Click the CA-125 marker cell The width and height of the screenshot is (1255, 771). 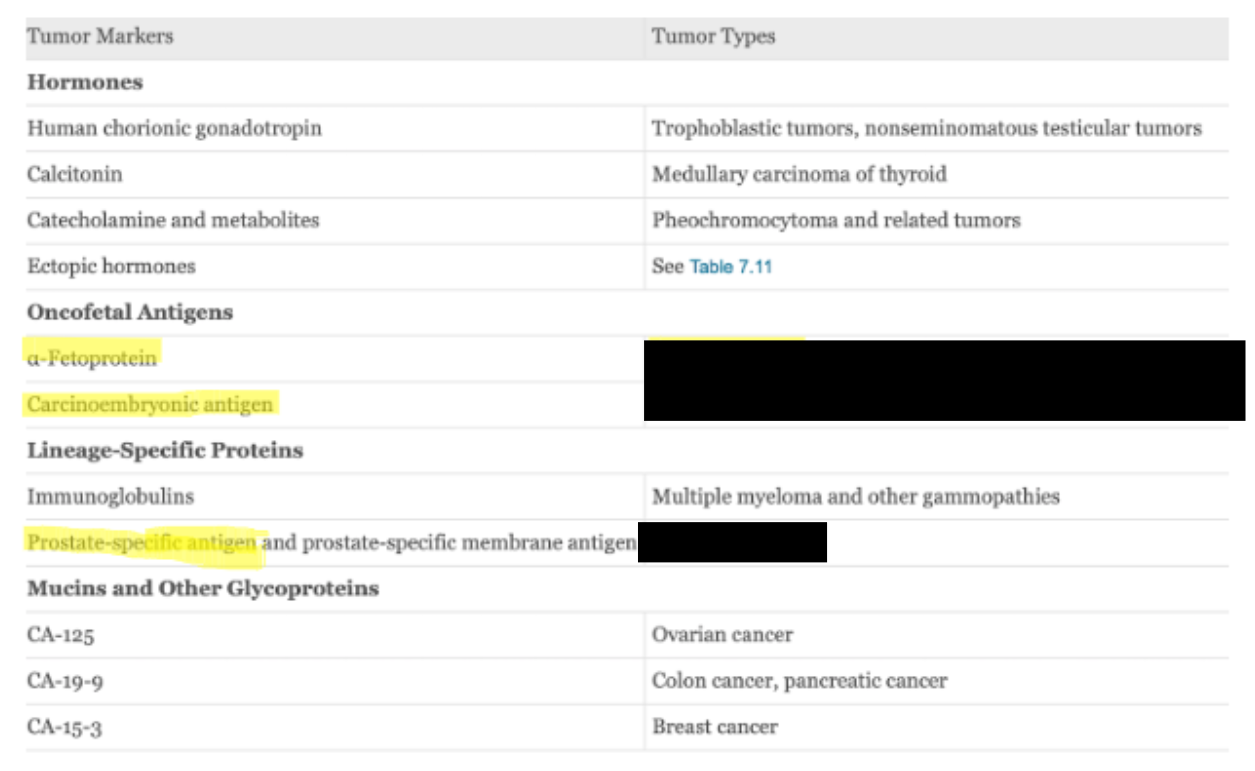(x=61, y=635)
